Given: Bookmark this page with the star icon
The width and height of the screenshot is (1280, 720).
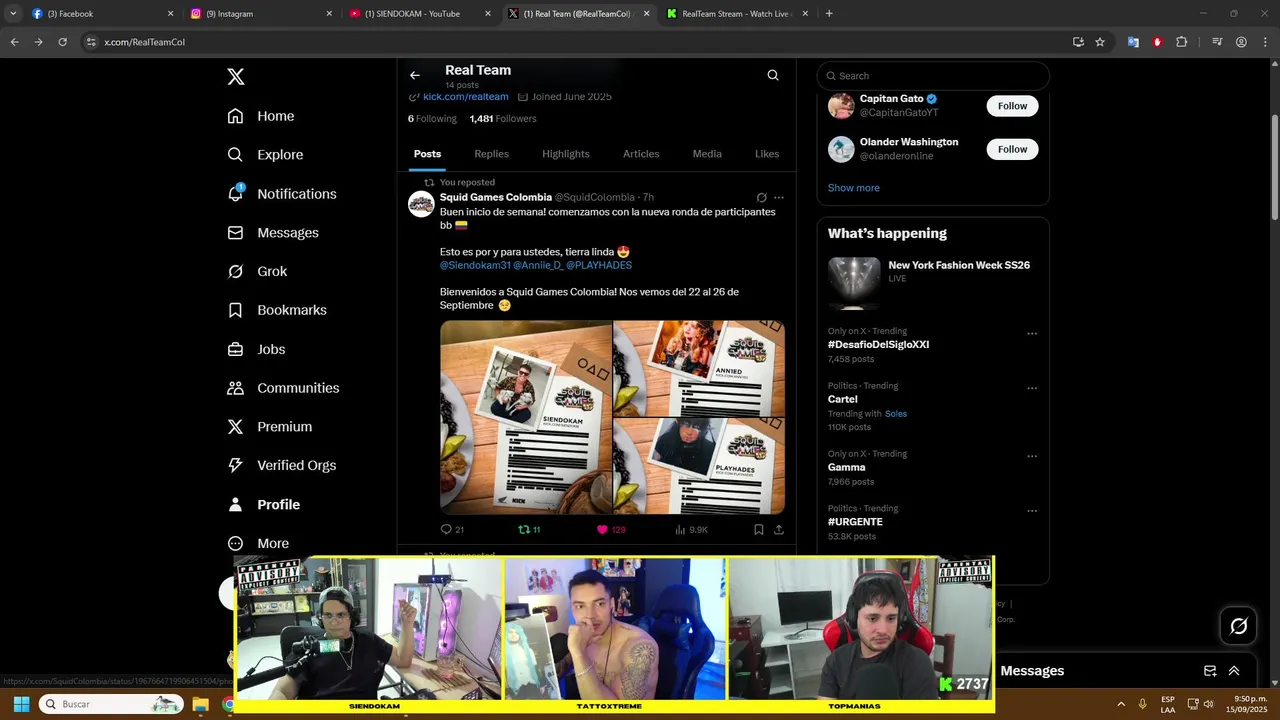Looking at the screenshot, I should point(1100,42).
